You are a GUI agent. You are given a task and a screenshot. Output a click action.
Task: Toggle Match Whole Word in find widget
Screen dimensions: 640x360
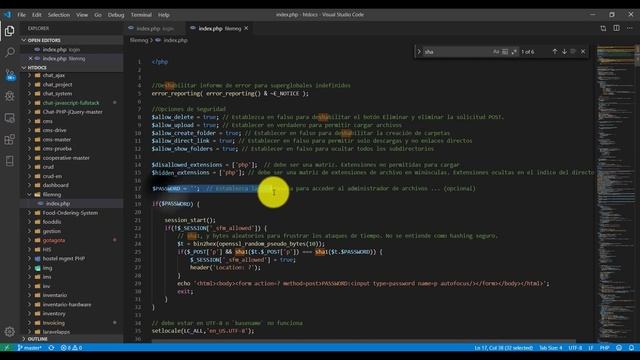505,52
